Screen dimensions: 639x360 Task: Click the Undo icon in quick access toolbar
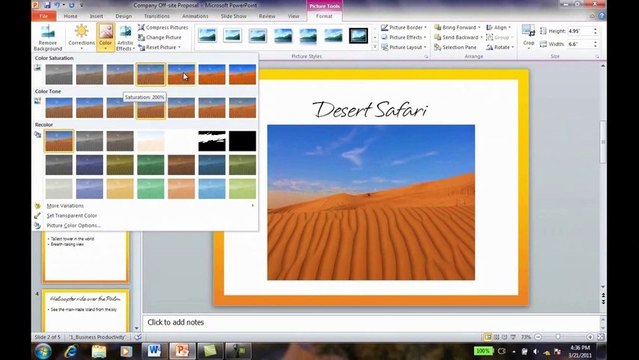(58, 5)
